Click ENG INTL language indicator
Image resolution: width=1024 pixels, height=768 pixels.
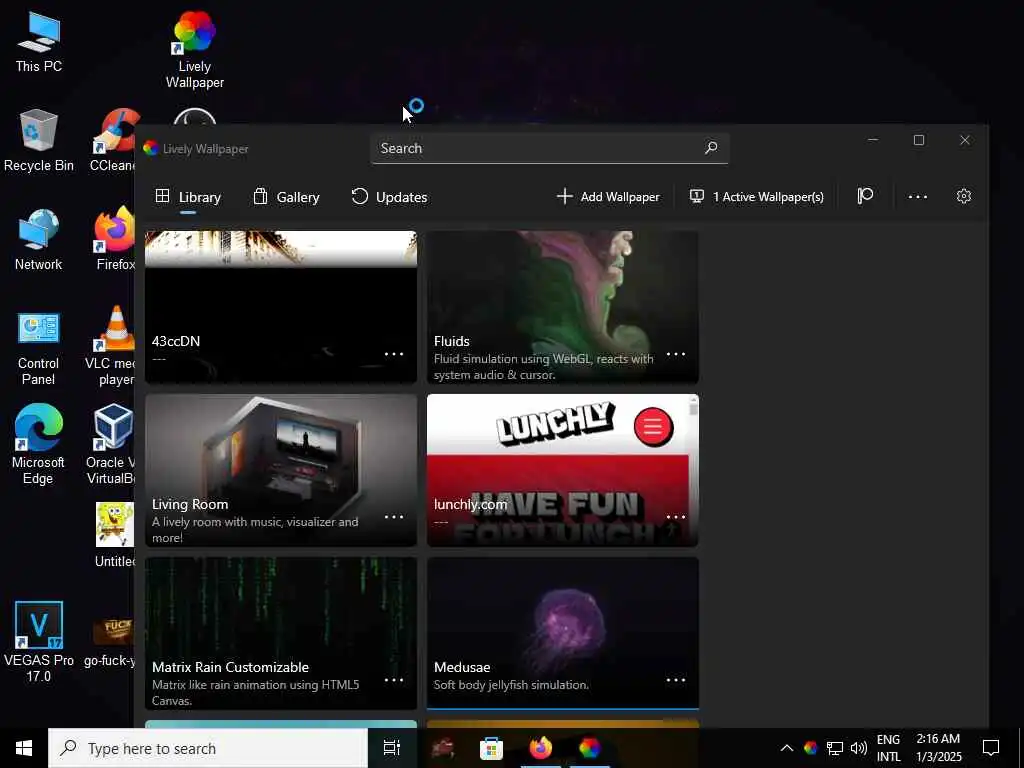[888, 748]
